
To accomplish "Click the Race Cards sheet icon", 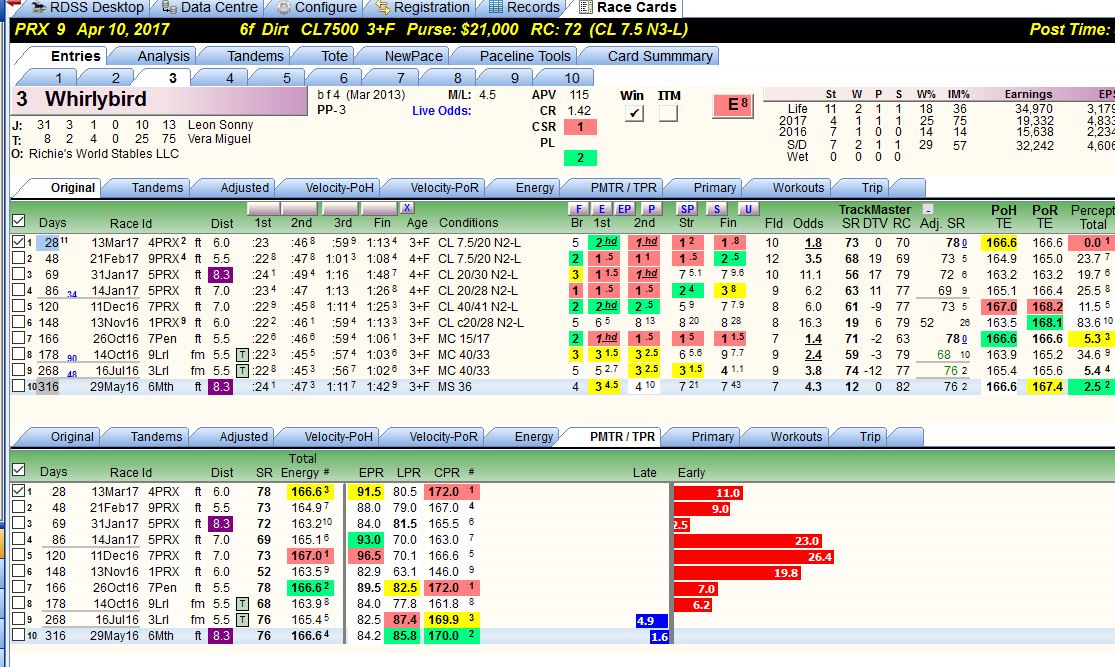I will [x=585, y=7].
